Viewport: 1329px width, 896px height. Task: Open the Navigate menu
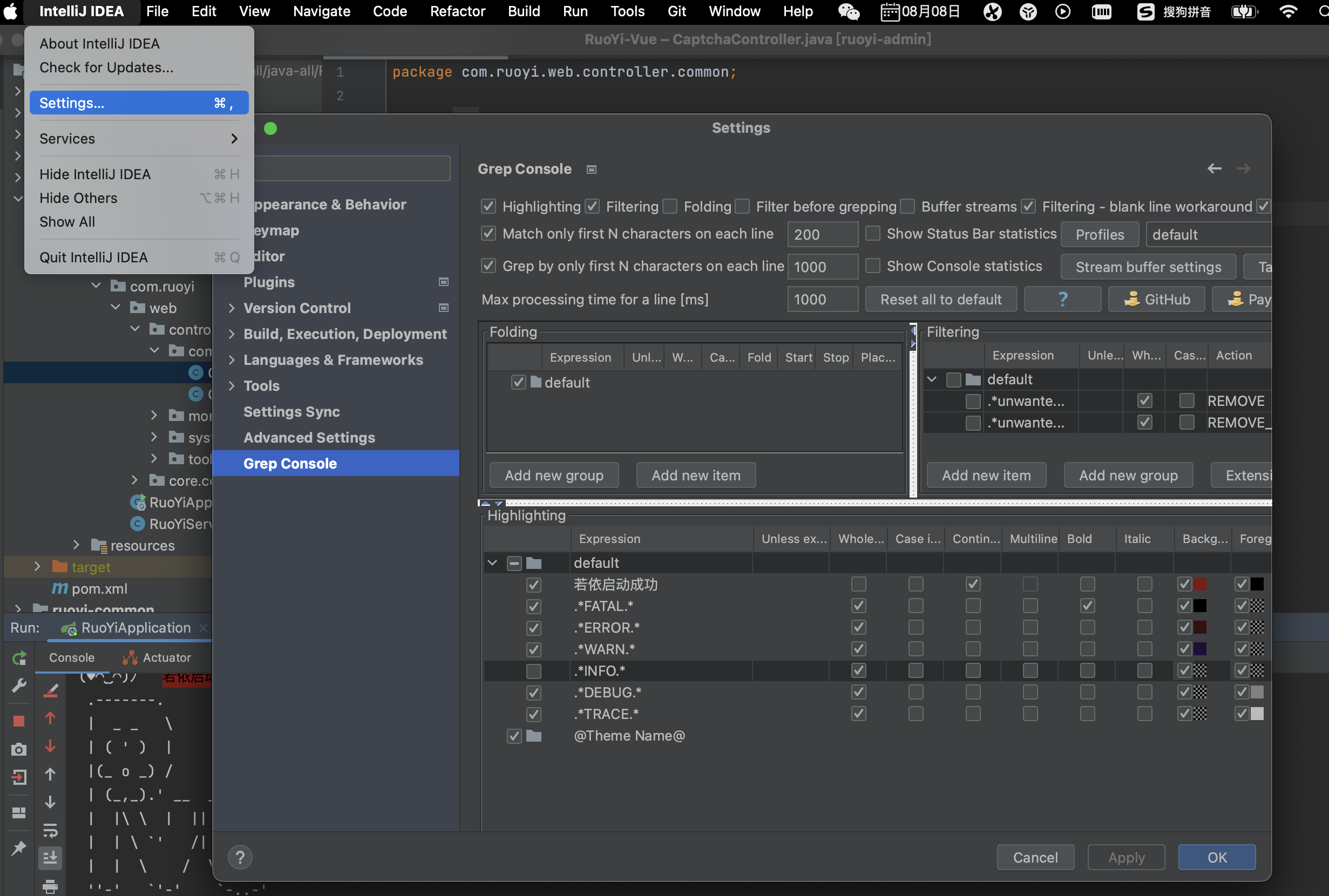point(321,11)
